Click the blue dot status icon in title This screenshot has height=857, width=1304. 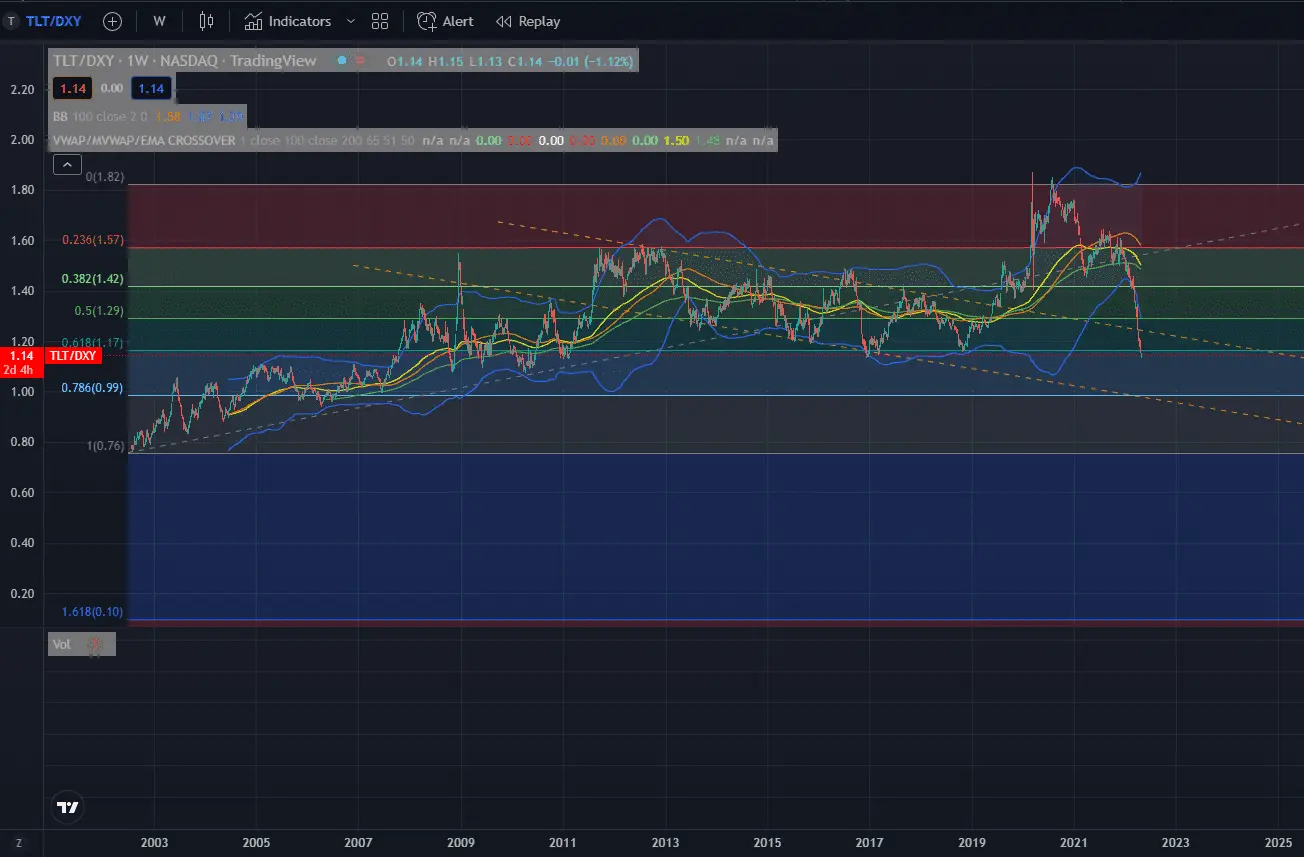[342, 61]
